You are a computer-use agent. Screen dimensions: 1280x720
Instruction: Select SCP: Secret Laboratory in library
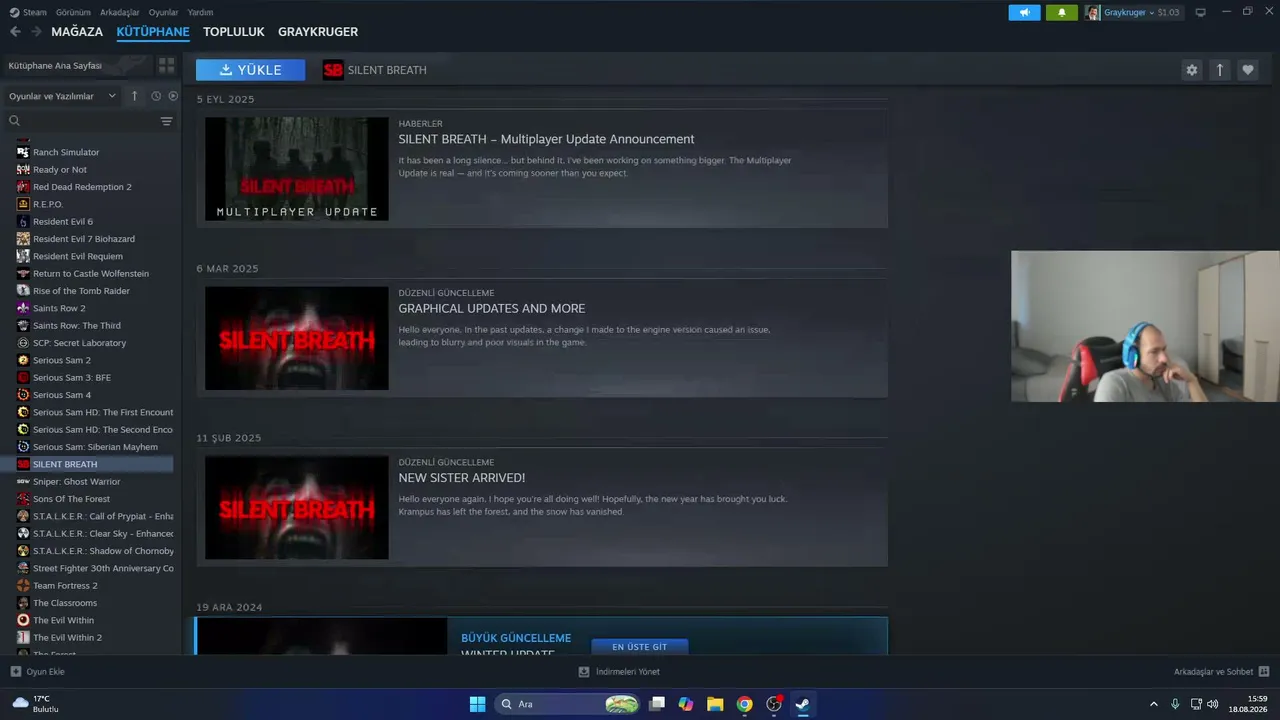(x=79, y=343)
